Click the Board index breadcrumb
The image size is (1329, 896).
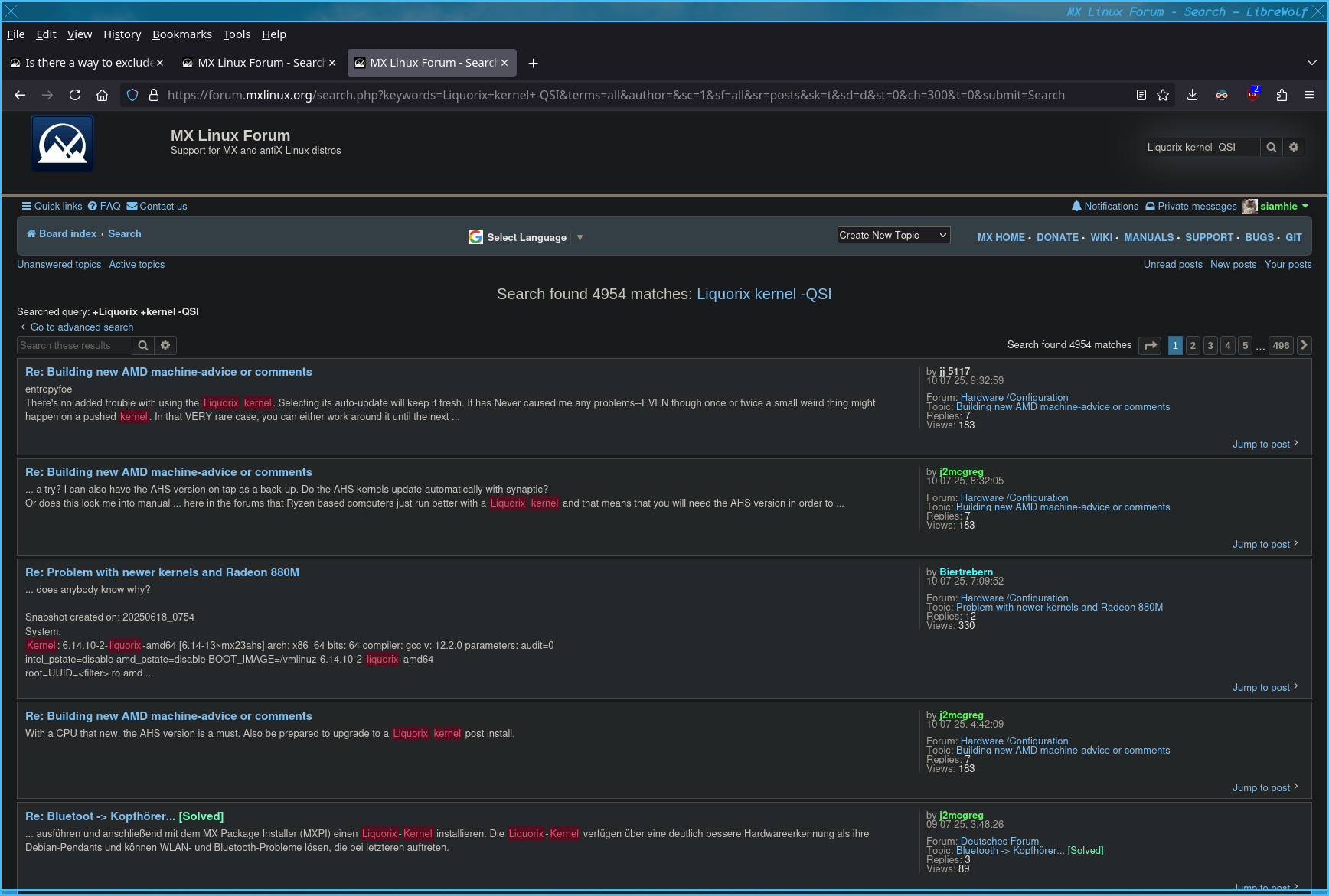(x=62, y=233)
